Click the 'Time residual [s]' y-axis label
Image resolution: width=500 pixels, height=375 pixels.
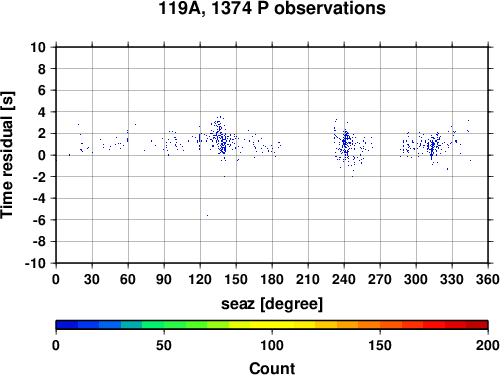7,155
